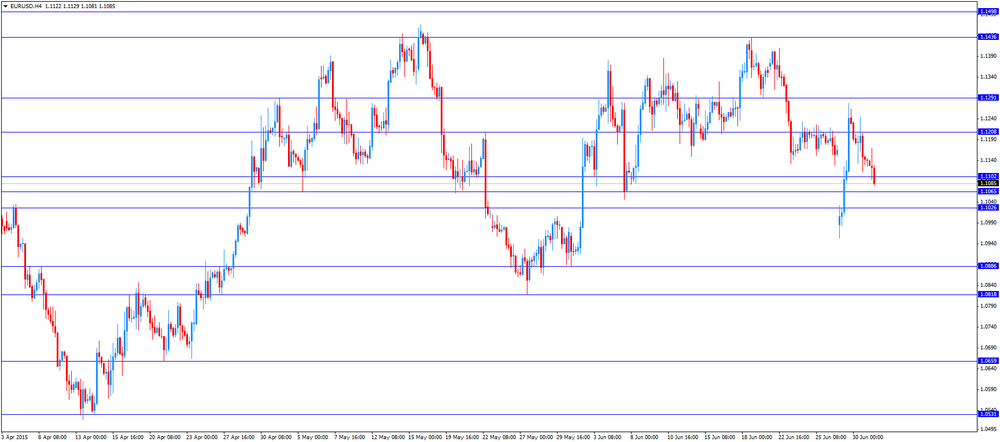Select the 1.0886 horizontal level price tag
This screenshot has width=1000, height=442.
pyautogui.click(x=988, y=266)
